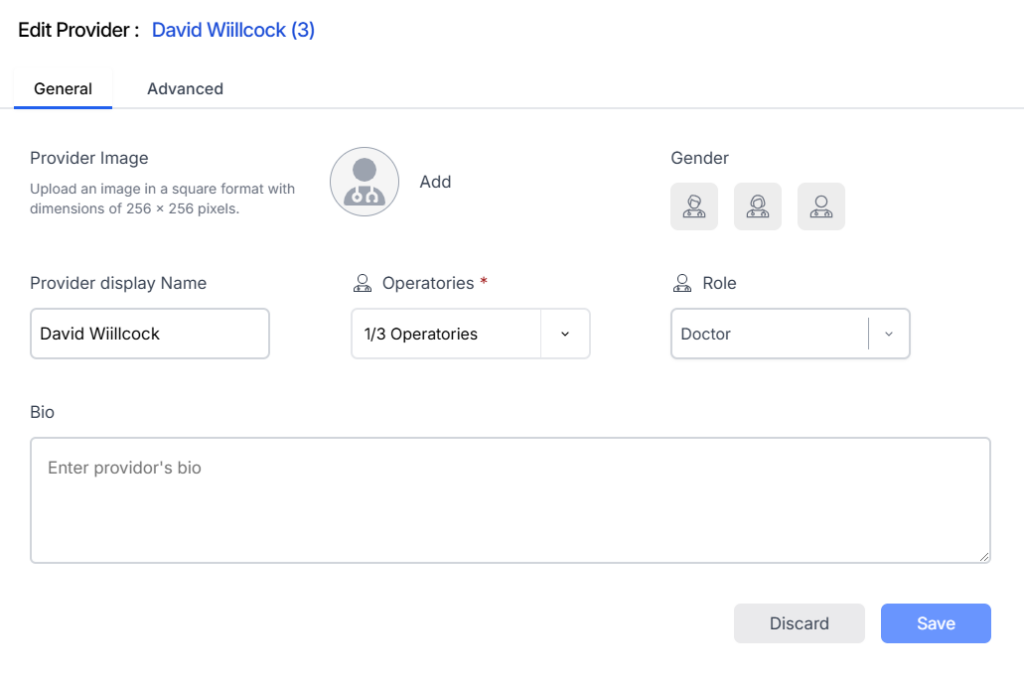The height and width of the screenshot is (680, 1024).
Task: Click inside the Bio text area
Action: click(x=510, y=500)
